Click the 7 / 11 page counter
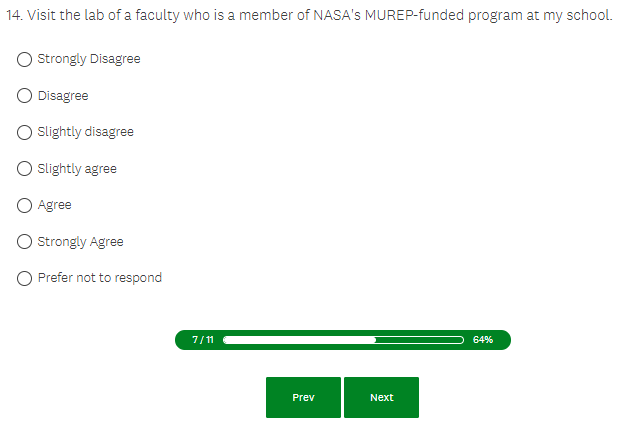 [202, 340]
